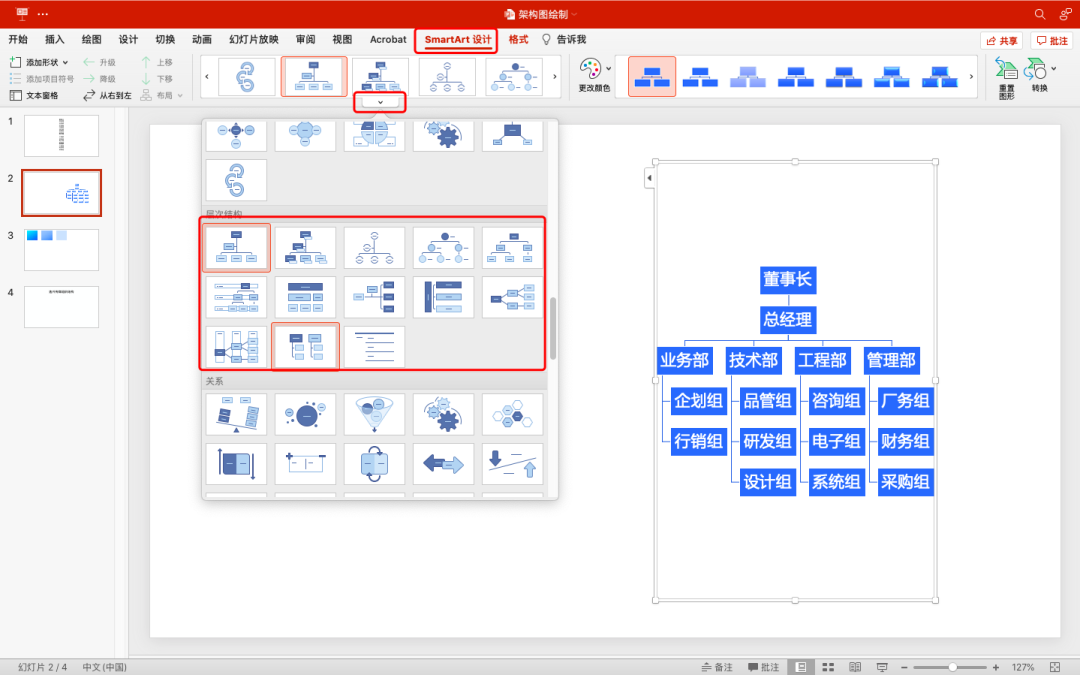
Task: Click the 重置图形 icon
Action: coord(1006,78)
